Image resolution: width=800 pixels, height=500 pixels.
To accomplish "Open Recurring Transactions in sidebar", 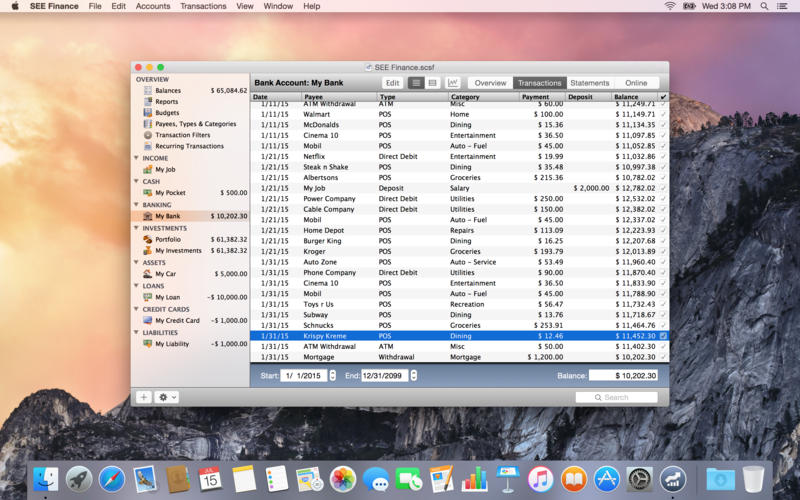I will point(189,146).
